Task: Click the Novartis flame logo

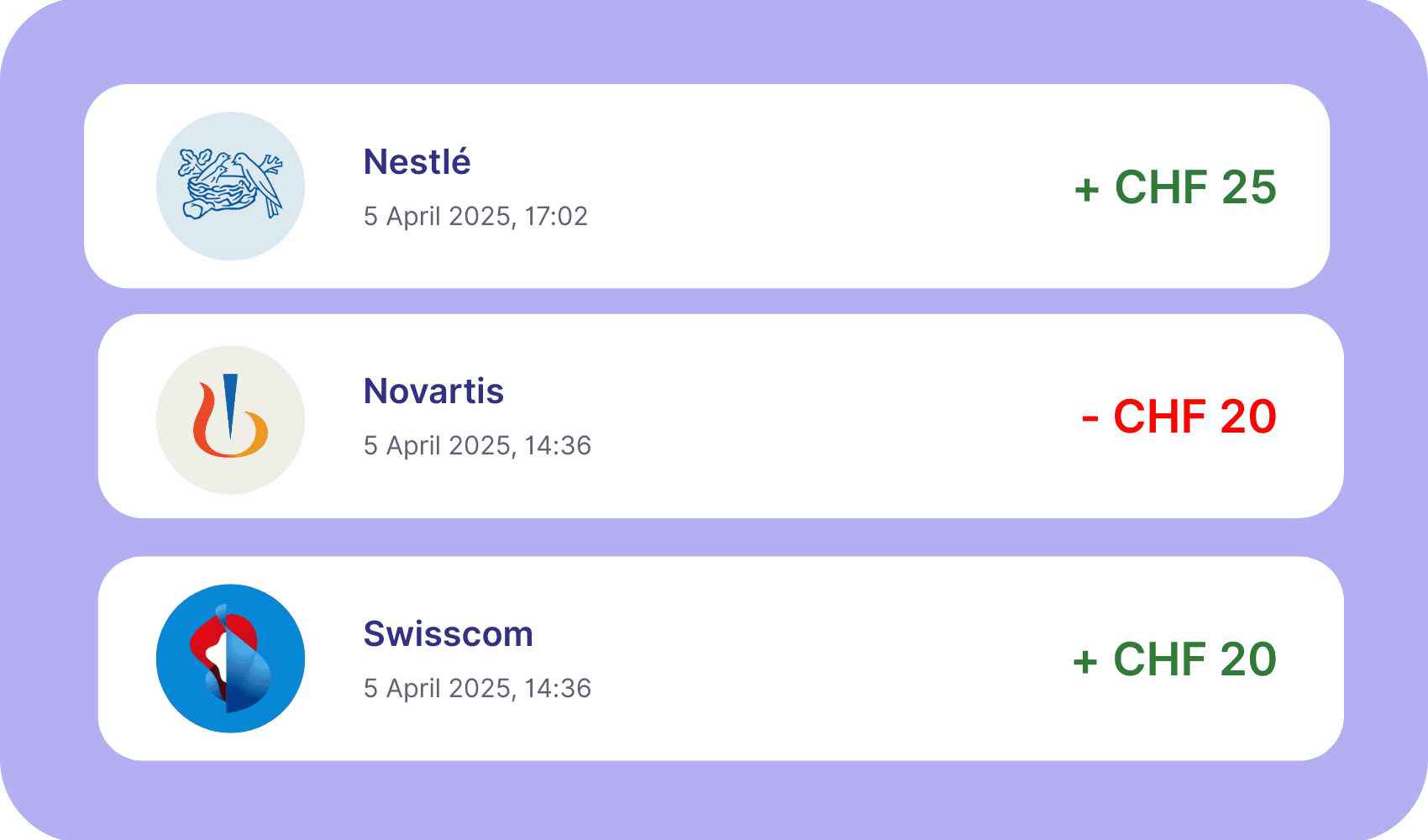Action: tap(230, 416)
